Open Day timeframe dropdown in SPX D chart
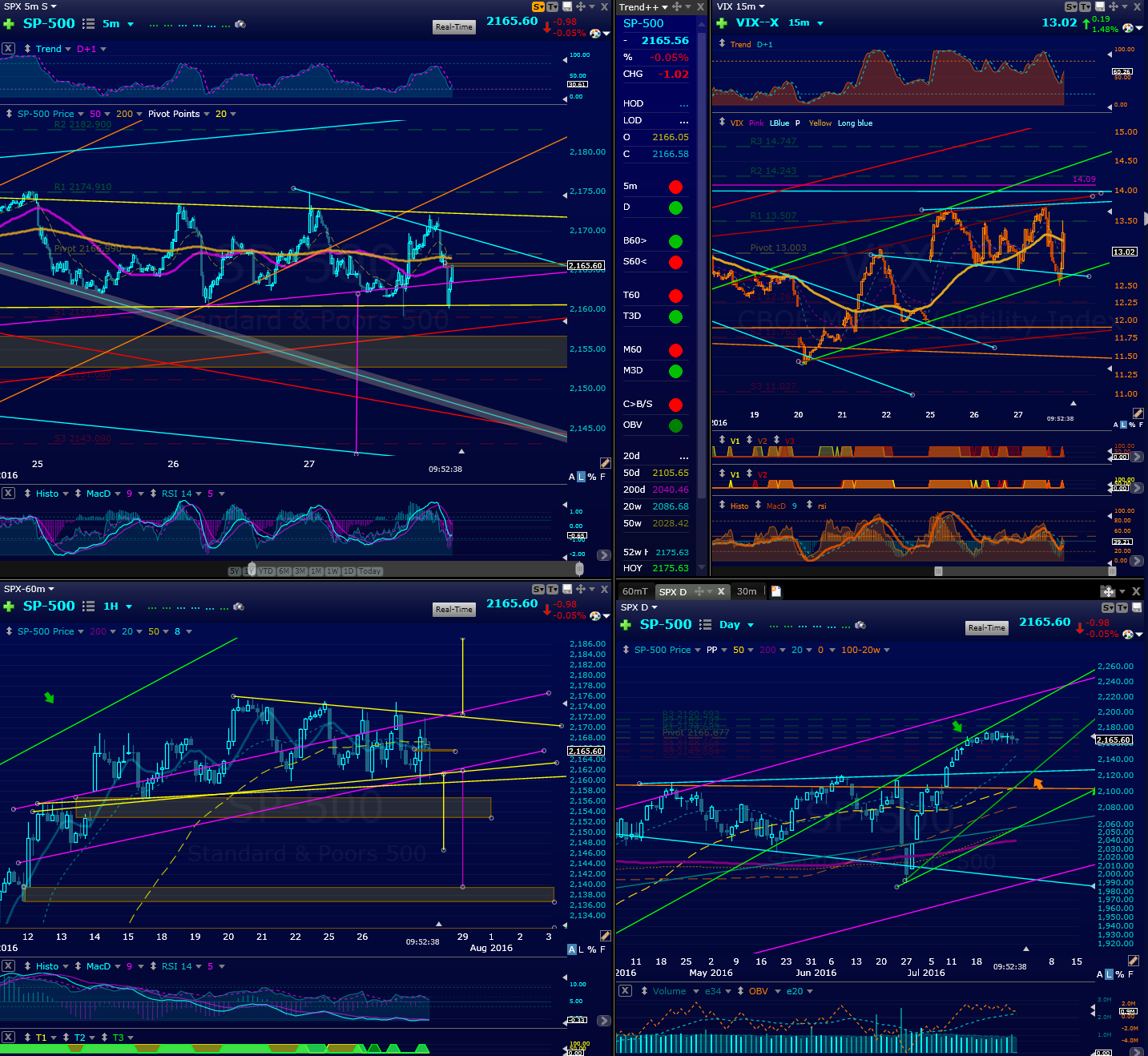Image resolution: width=1148 pixels, height=1056 pixels. 751,625
